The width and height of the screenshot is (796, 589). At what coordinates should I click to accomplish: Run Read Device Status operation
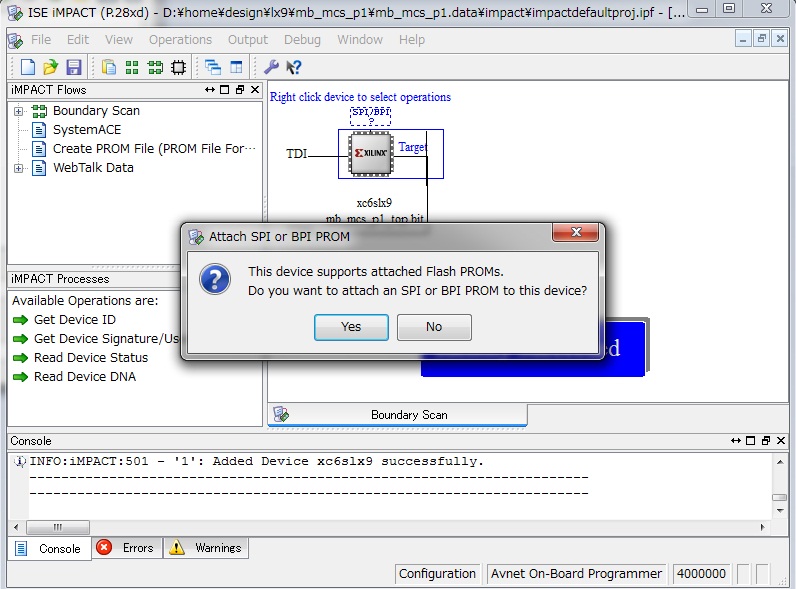pos(91,358)
